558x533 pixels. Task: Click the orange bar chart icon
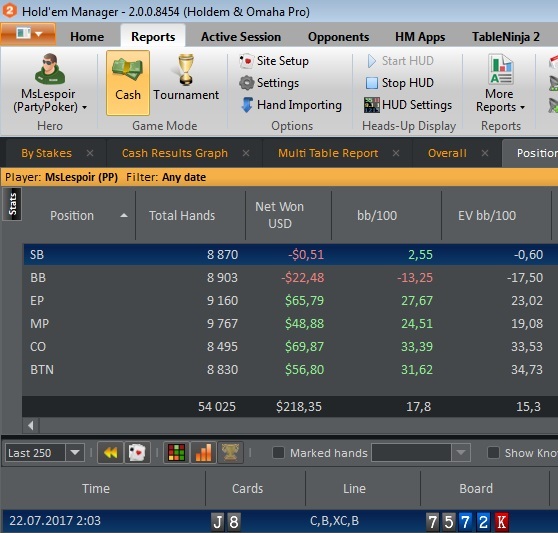[203, 453]
